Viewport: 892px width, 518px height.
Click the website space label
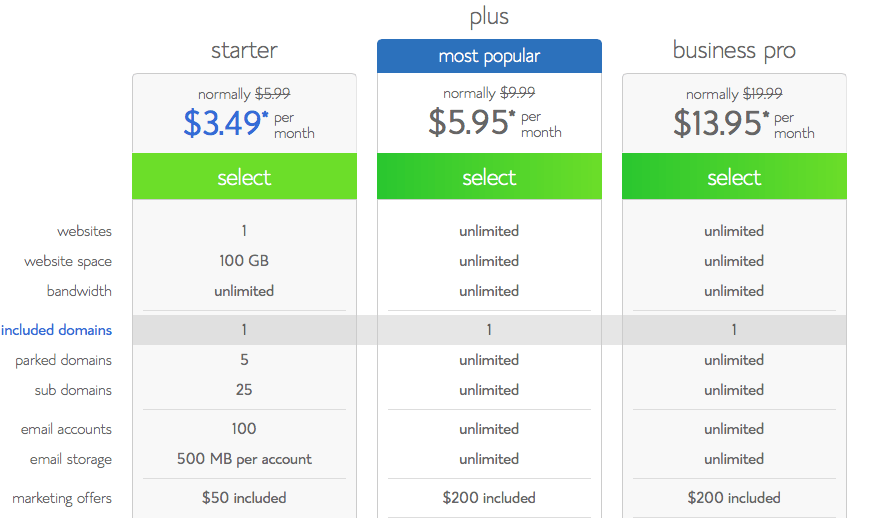68,262
